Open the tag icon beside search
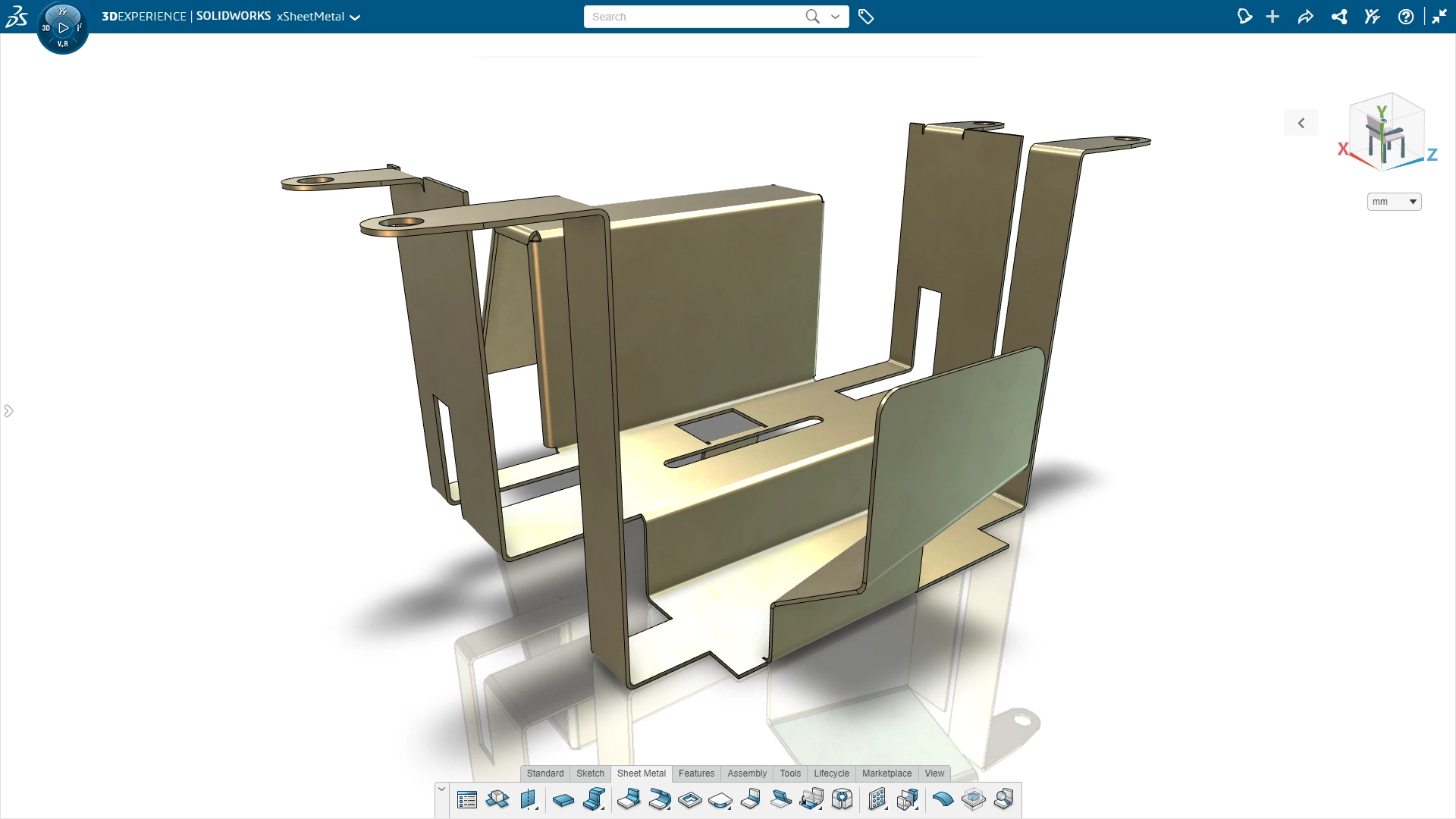This screenshot has height=819, width=1456. (x=866, y=17)
